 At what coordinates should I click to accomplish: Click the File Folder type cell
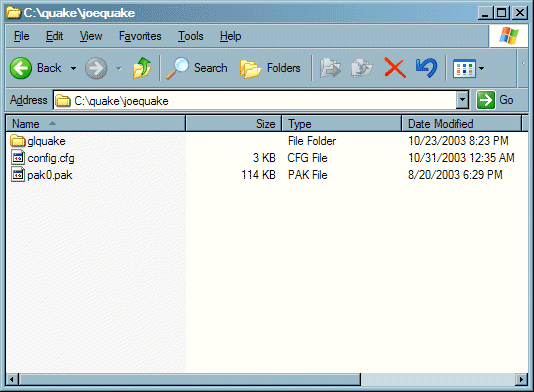coord(312,141)
